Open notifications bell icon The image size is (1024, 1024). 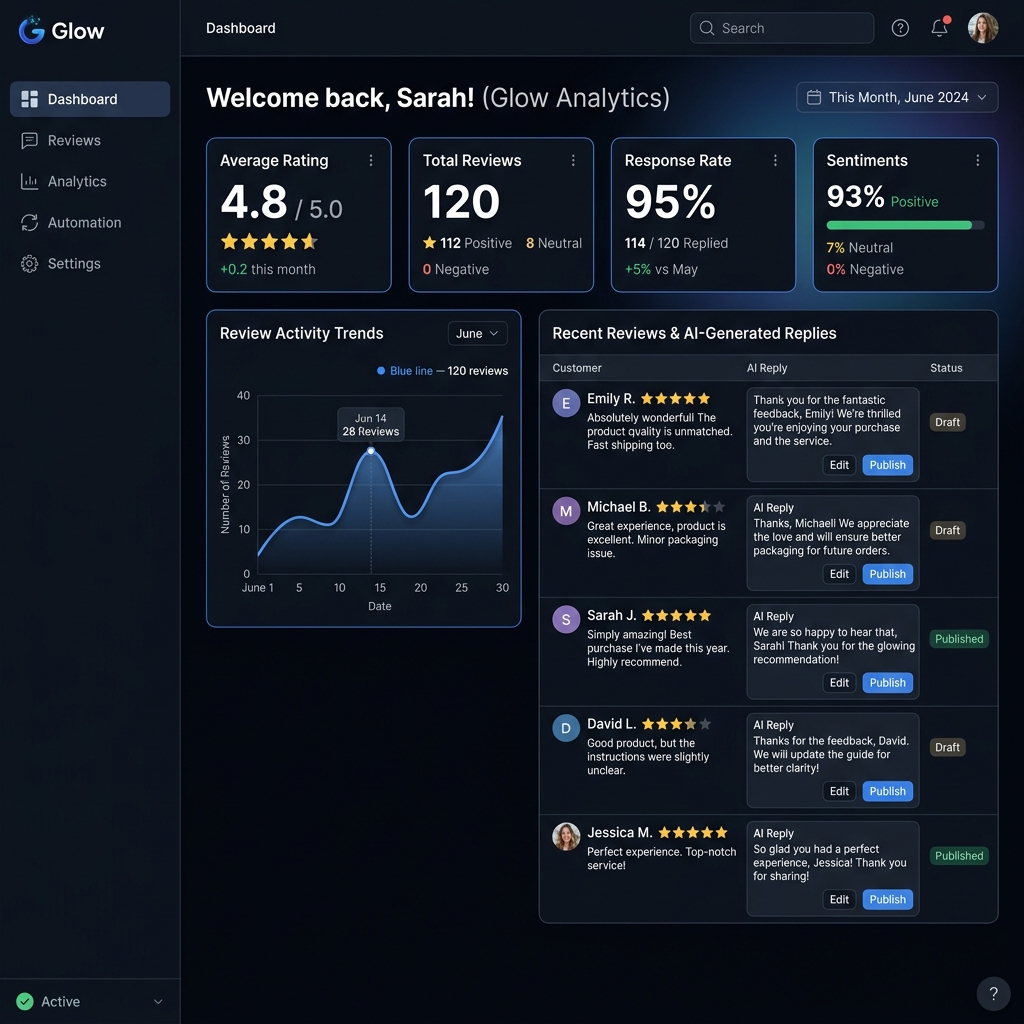coord(939,28)
